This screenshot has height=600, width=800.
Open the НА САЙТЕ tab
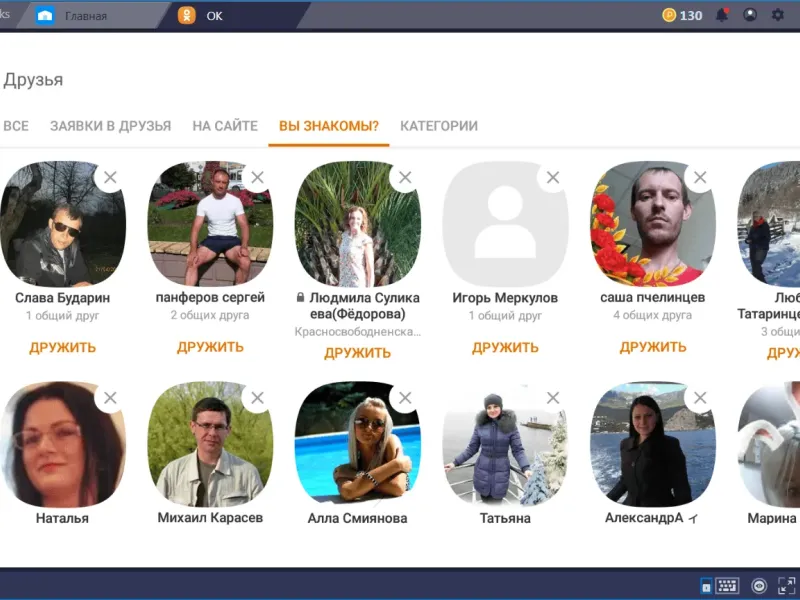tap(225, 126)
